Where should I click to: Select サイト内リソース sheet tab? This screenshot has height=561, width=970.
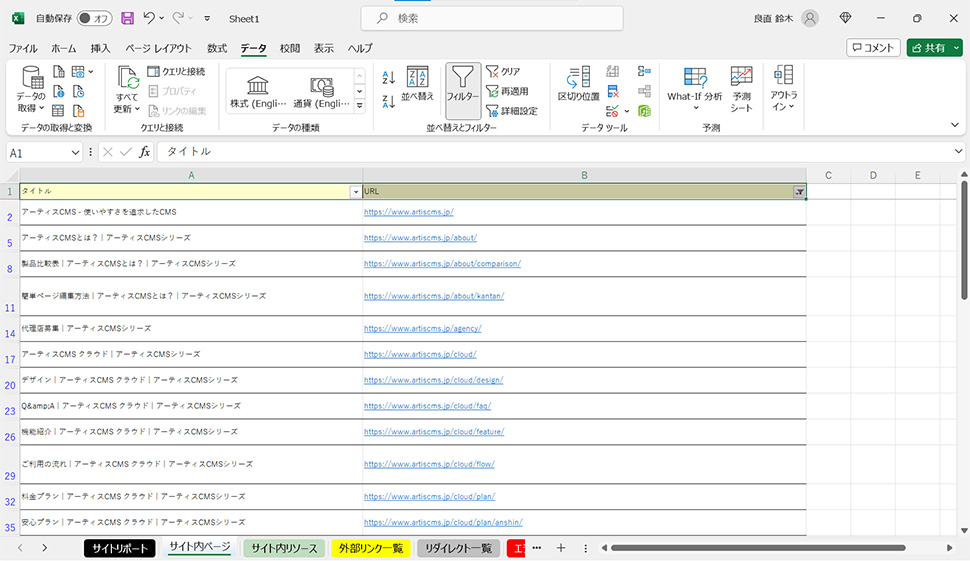284,548
